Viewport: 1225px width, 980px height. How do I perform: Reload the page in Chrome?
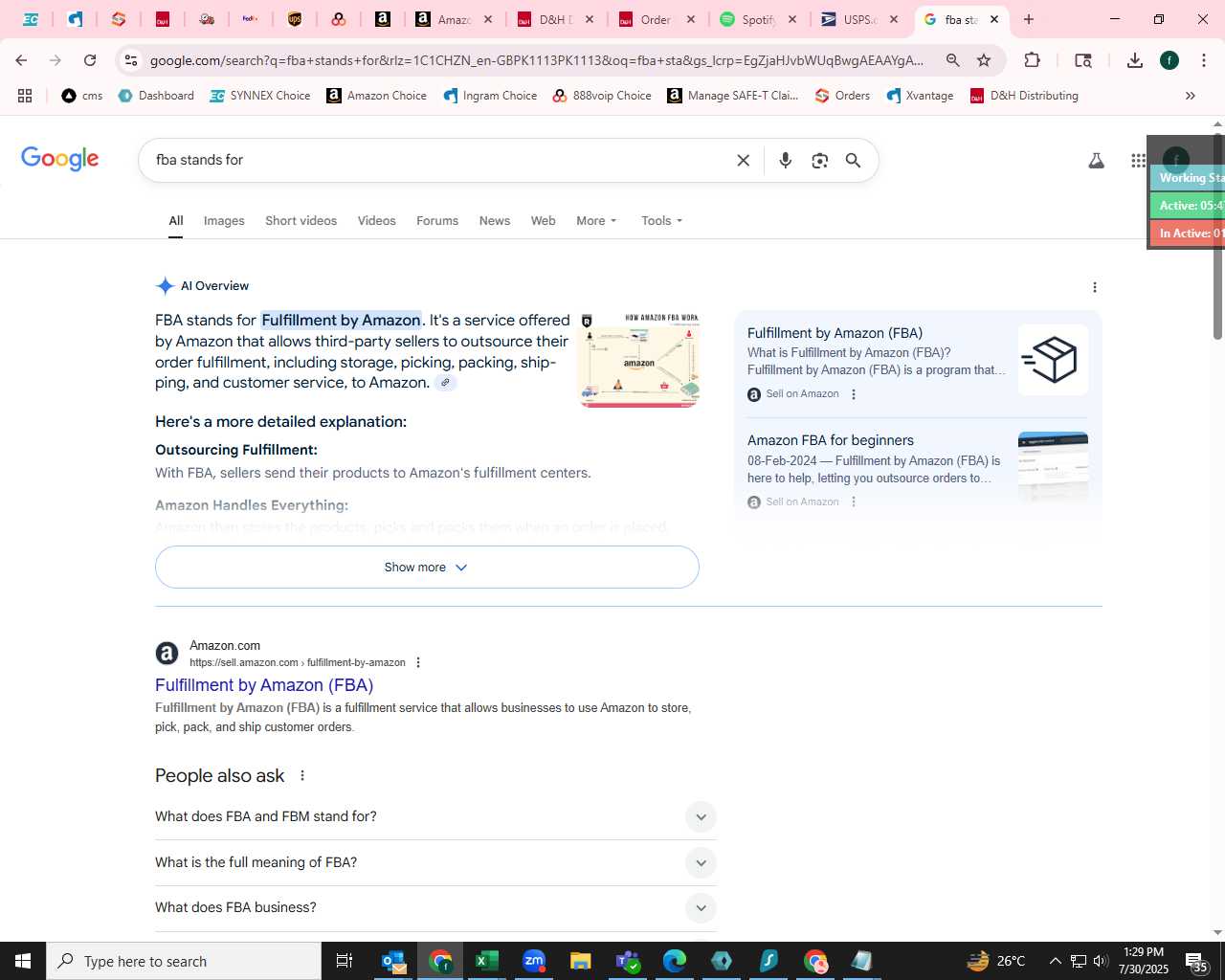click(90, 60)
